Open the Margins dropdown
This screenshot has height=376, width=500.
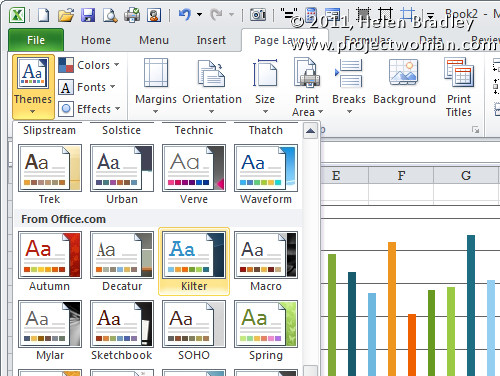point(156,86)
